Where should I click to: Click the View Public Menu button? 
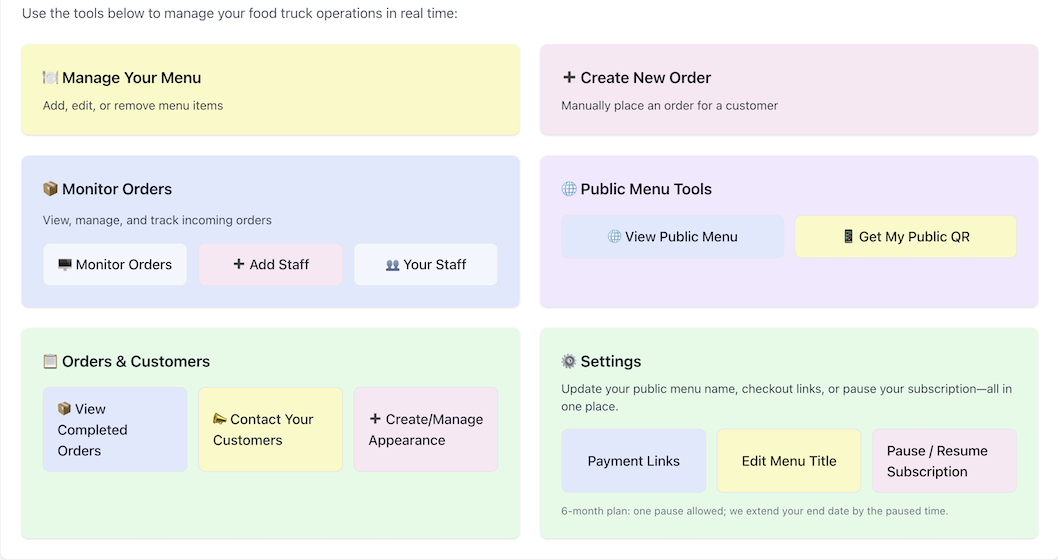click(x=673, y=237)
